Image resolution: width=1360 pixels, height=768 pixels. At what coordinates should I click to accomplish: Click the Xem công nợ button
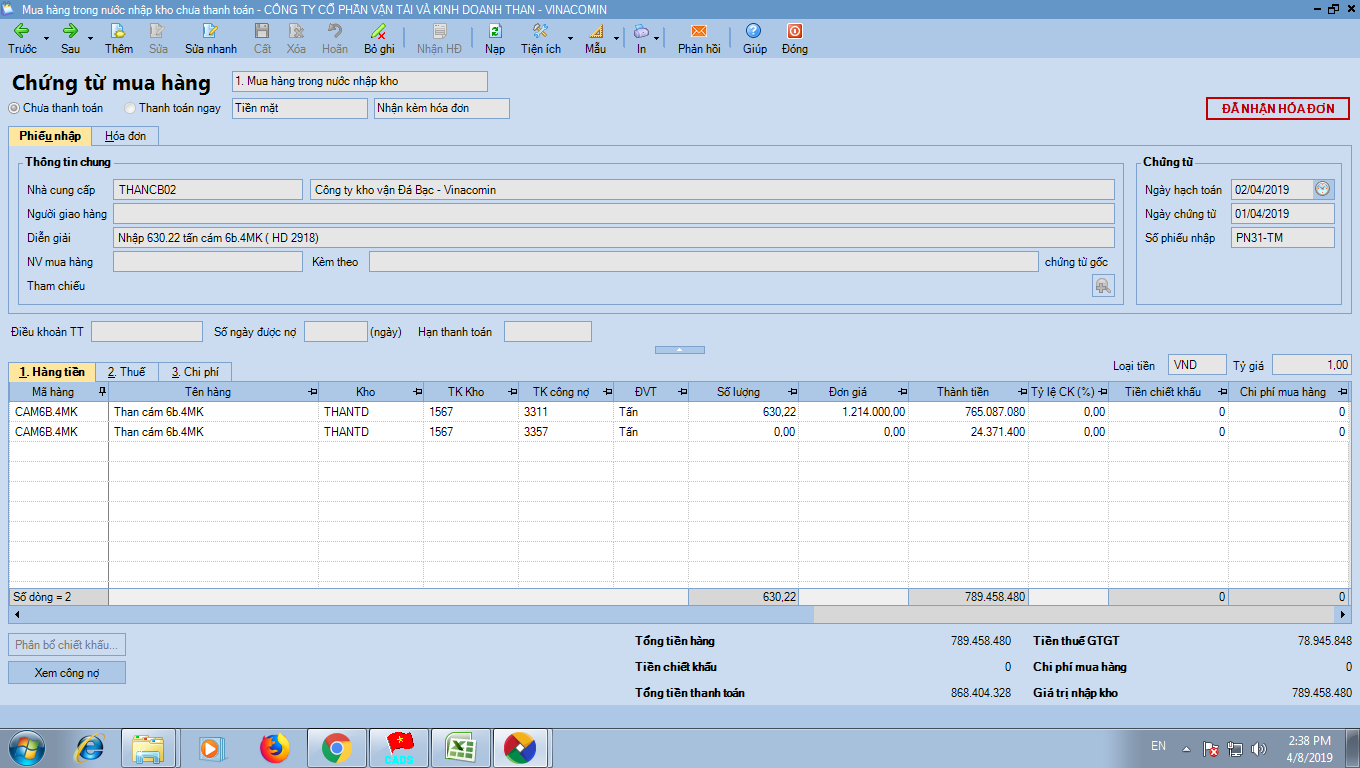67,673
